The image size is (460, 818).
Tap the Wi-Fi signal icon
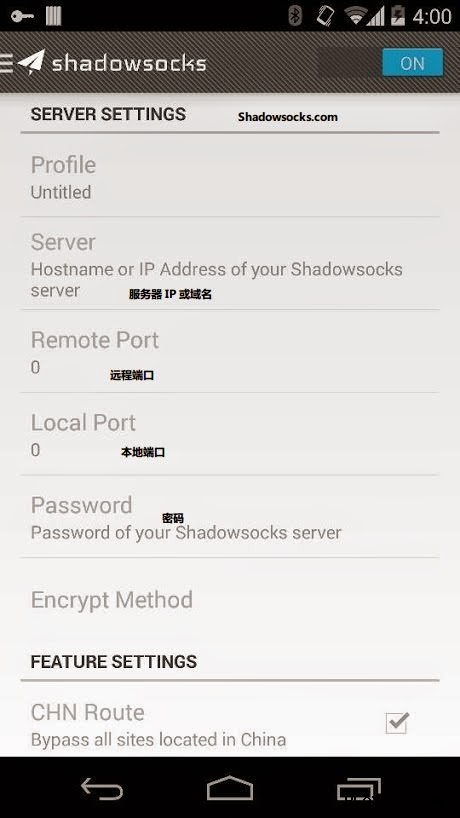[355, 16]
